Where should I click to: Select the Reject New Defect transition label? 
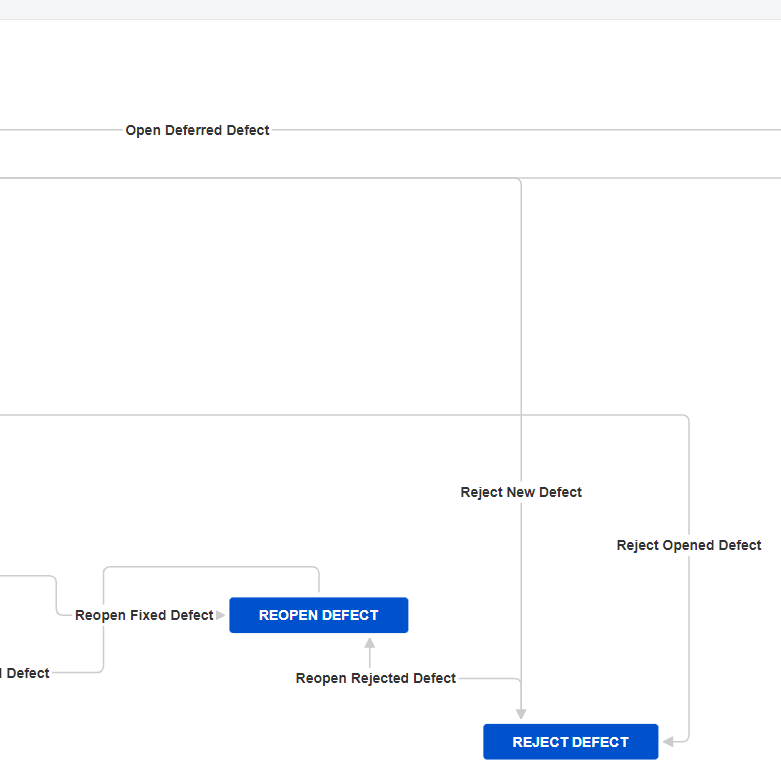(521, 492)
